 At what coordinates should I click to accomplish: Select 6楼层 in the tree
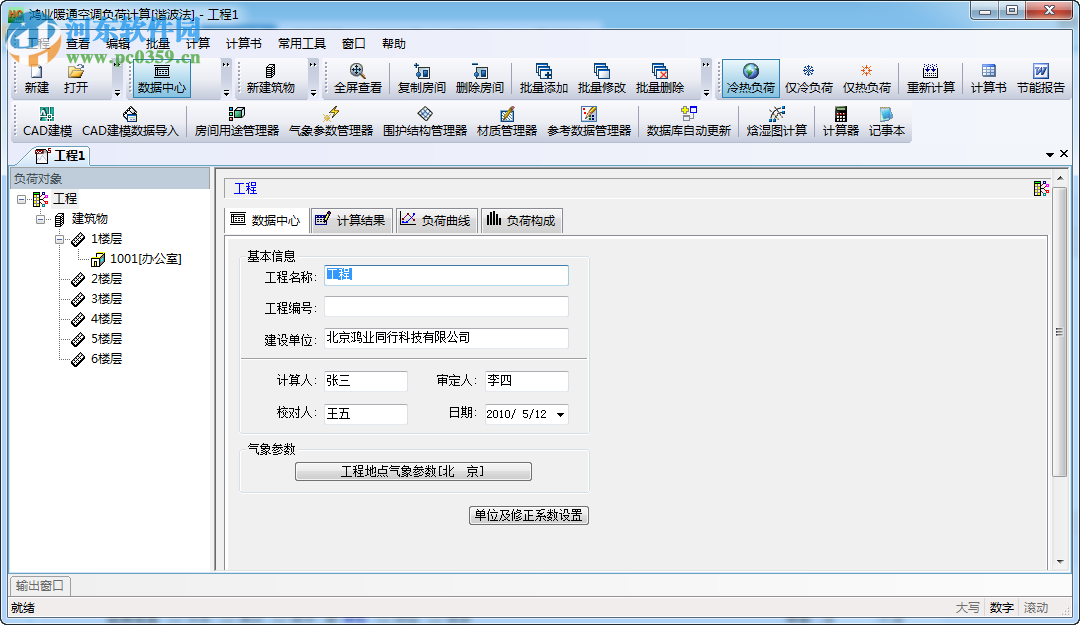(x=106, y=359)
